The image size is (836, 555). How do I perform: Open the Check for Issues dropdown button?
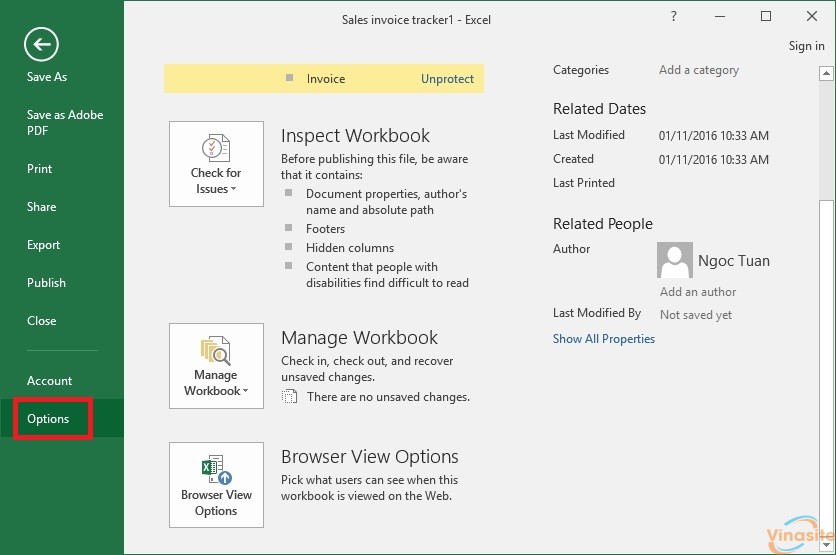[216, 164]
